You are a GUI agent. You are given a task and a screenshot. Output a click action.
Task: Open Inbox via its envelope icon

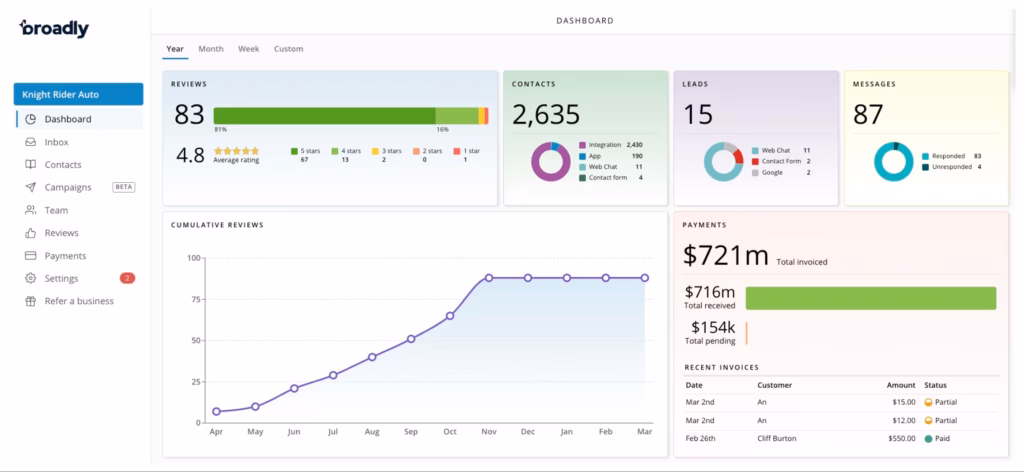30,142
